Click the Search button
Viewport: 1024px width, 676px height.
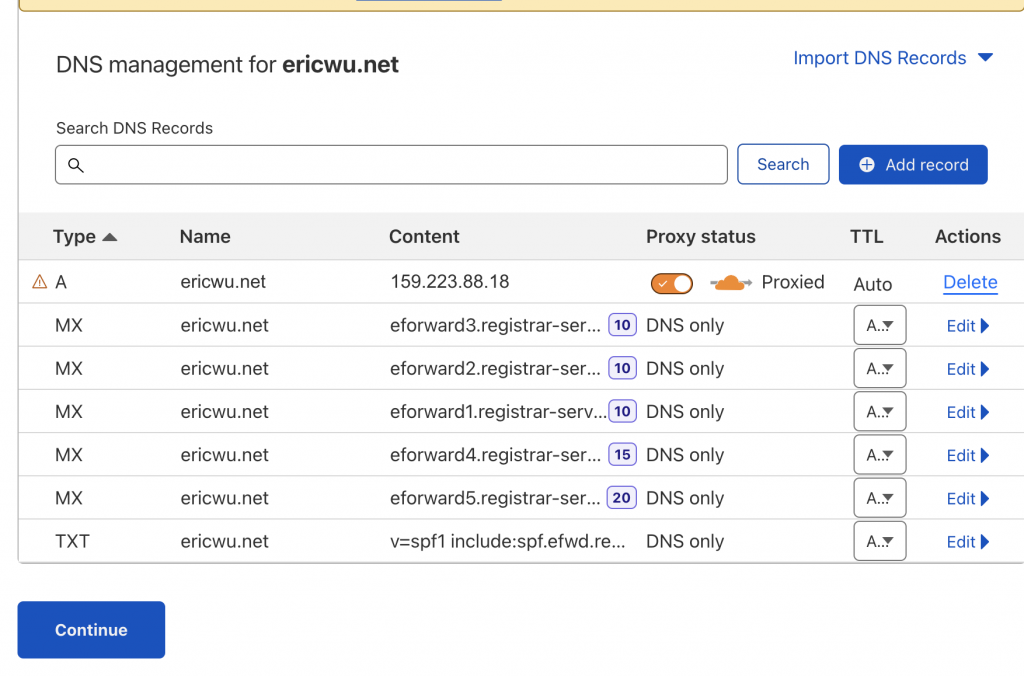pyautogui.click(x=783, y=165)
